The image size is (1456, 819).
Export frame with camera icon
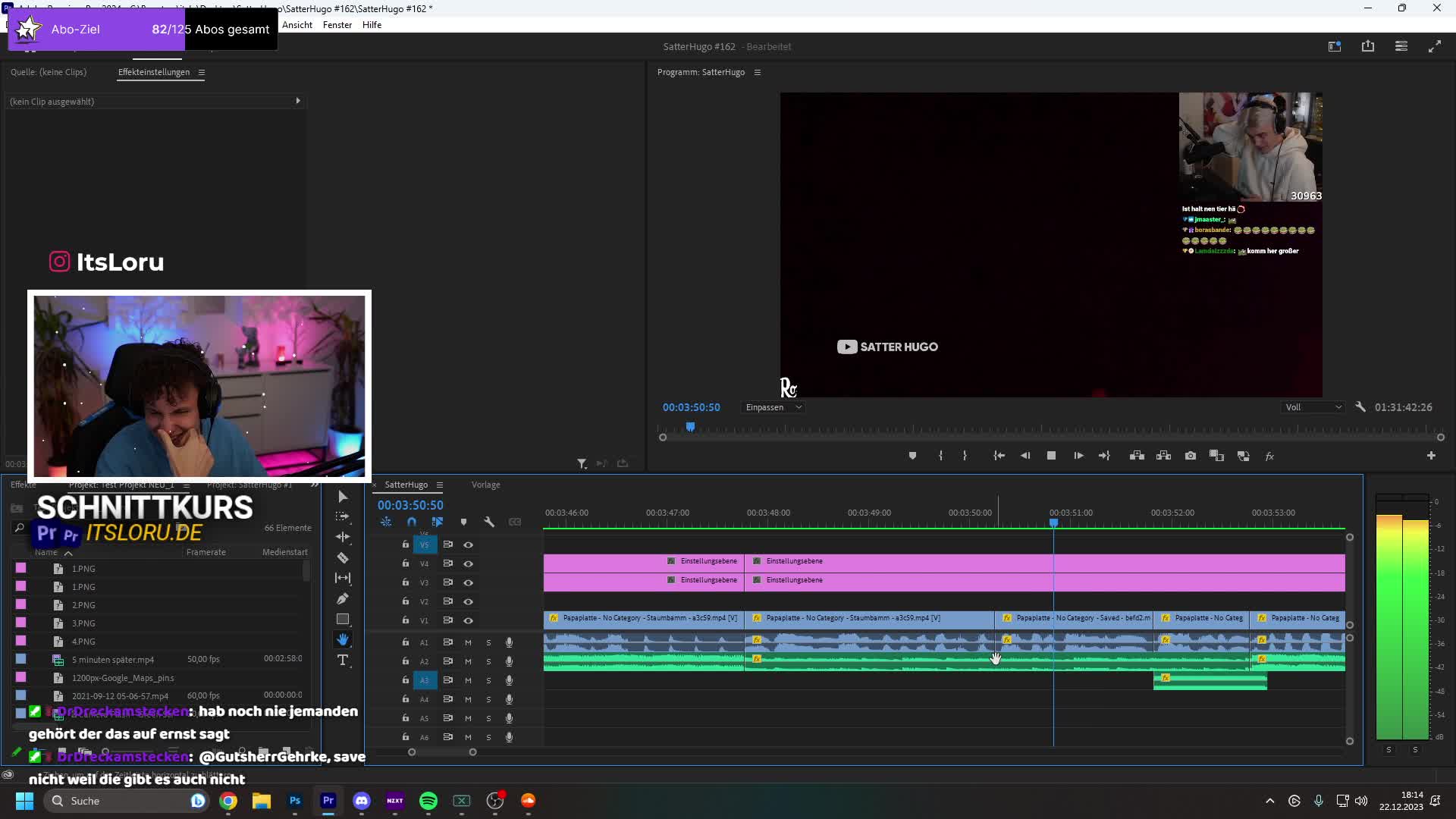[1191, 456]
